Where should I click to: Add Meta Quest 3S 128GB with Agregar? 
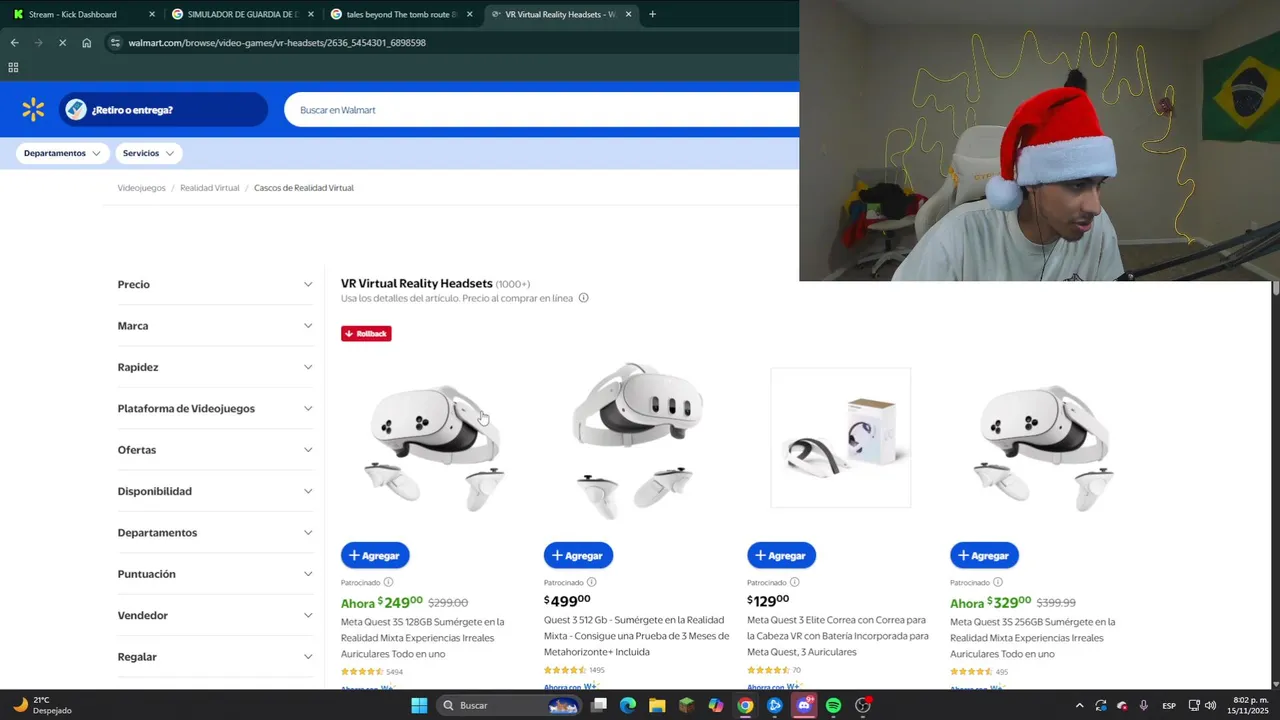coord(375,555)
